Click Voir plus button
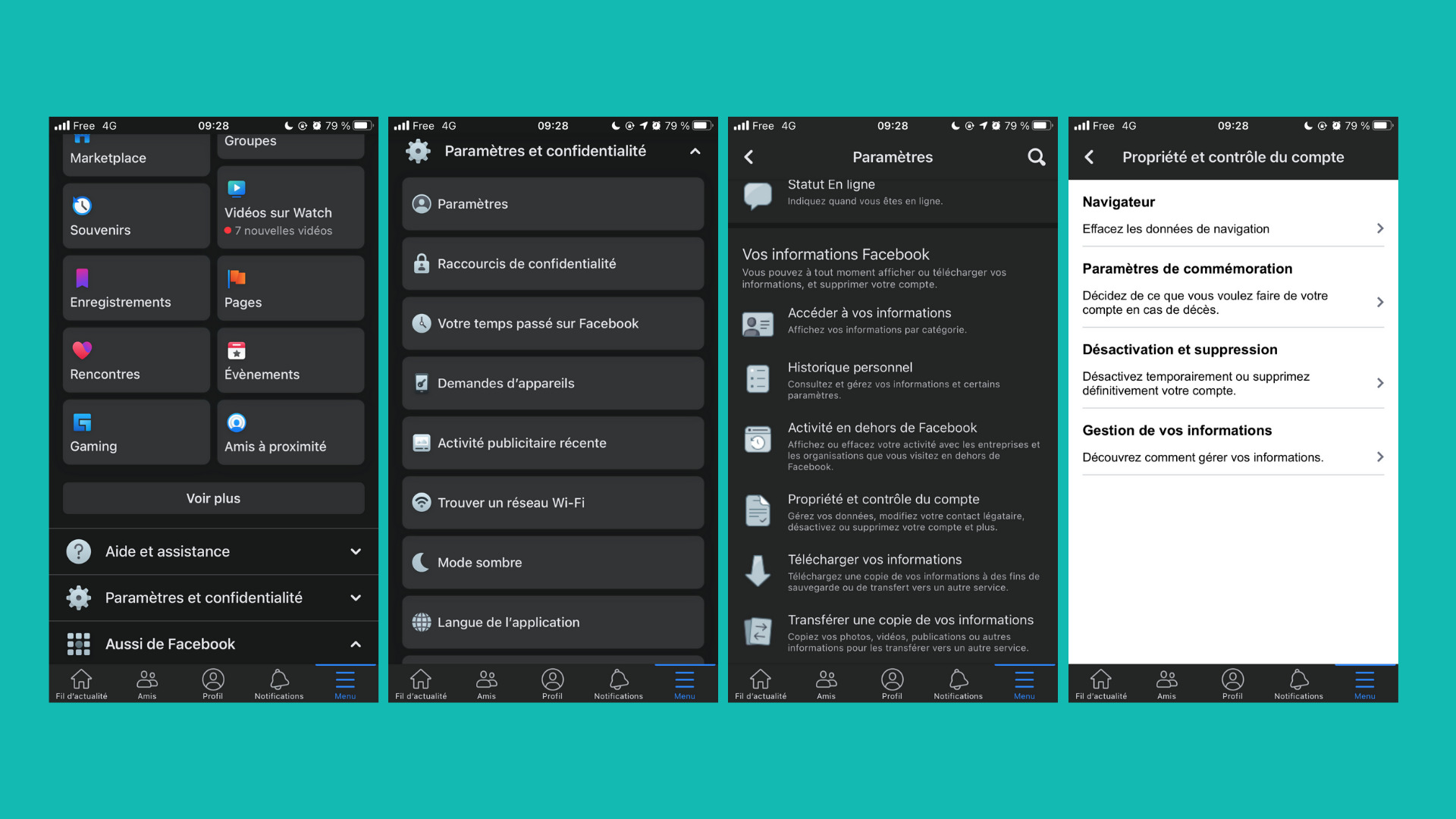Image resolution: width=1456 pixels, height=819 pixels. [x=213, y=497]
